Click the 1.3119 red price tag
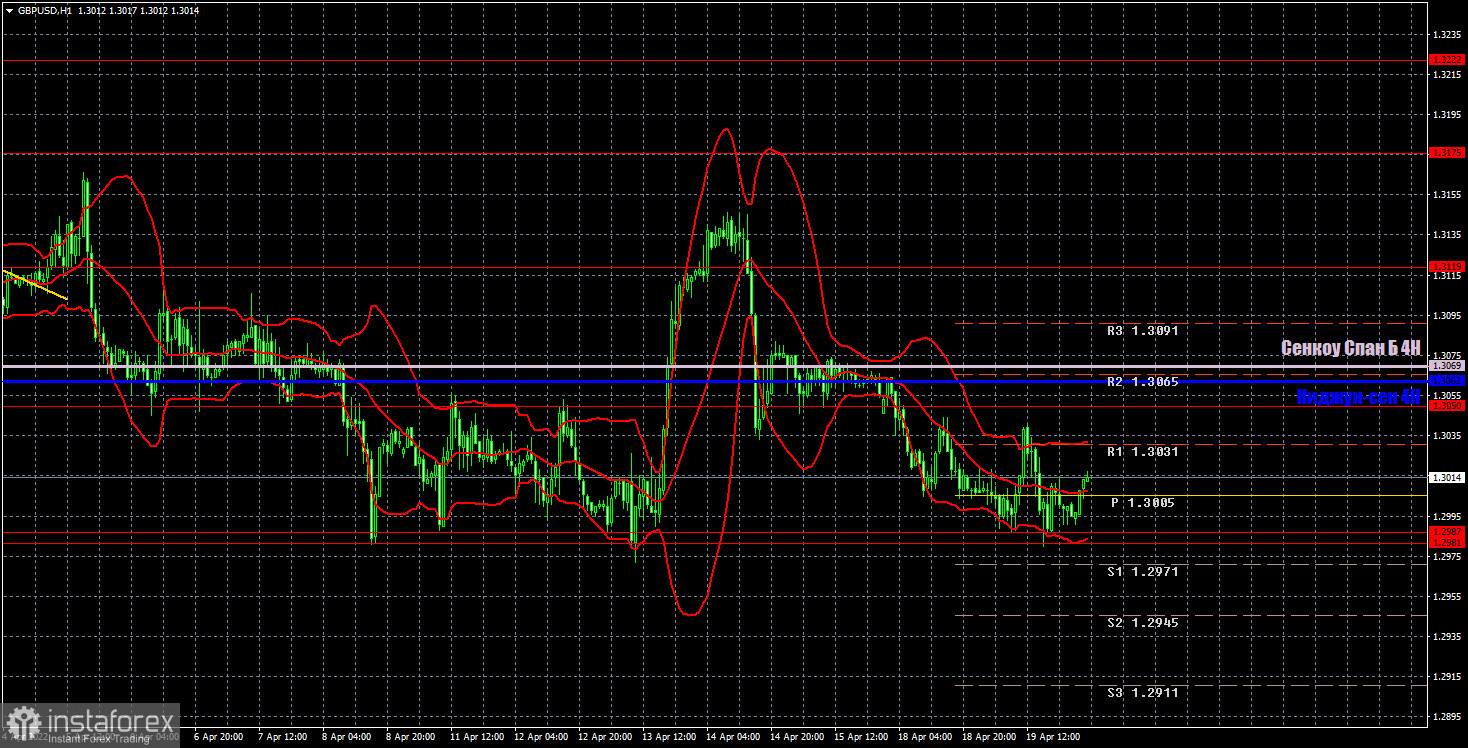Screen dimensions: 1468x748 [1447, 266]
